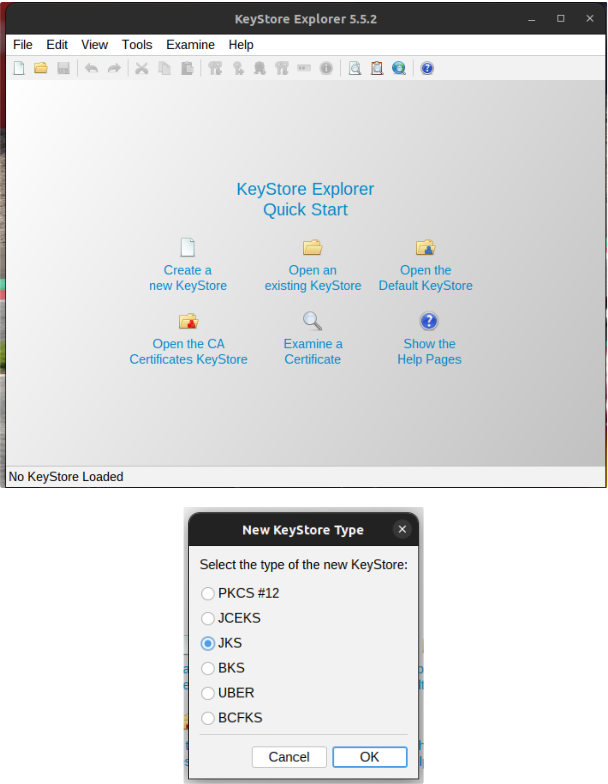The height and width of the screenshot is (784, 608).
Task: Click the folder icon above Open an existing KeyStore
Action: [312, 247]
